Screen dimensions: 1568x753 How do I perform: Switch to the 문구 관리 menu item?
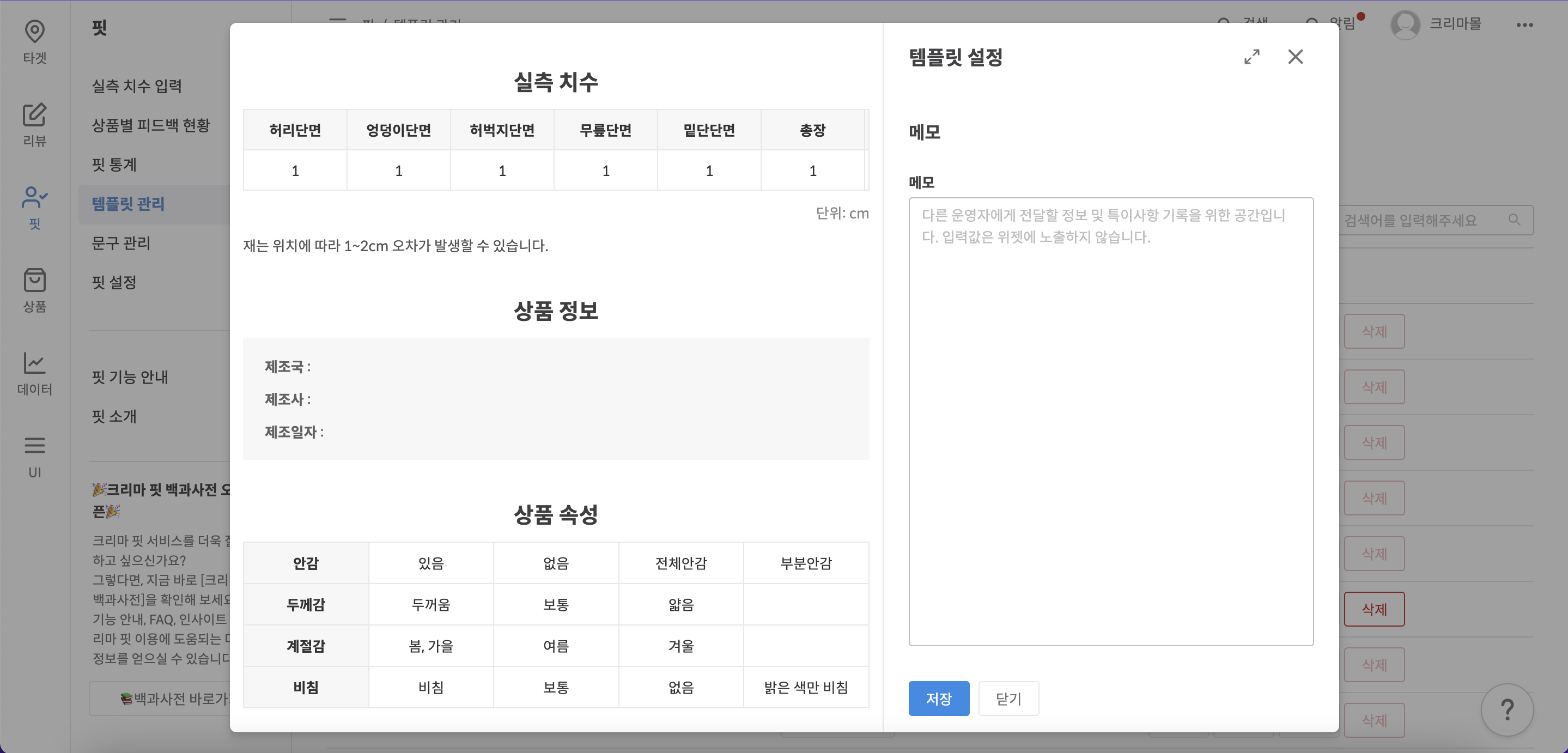[120, 244]
